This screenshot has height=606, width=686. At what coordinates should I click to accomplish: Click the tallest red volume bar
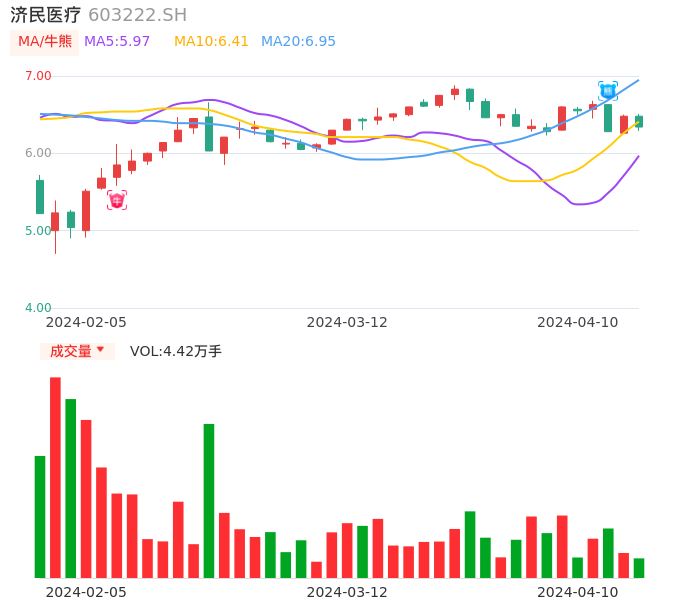tap(55, 477)
